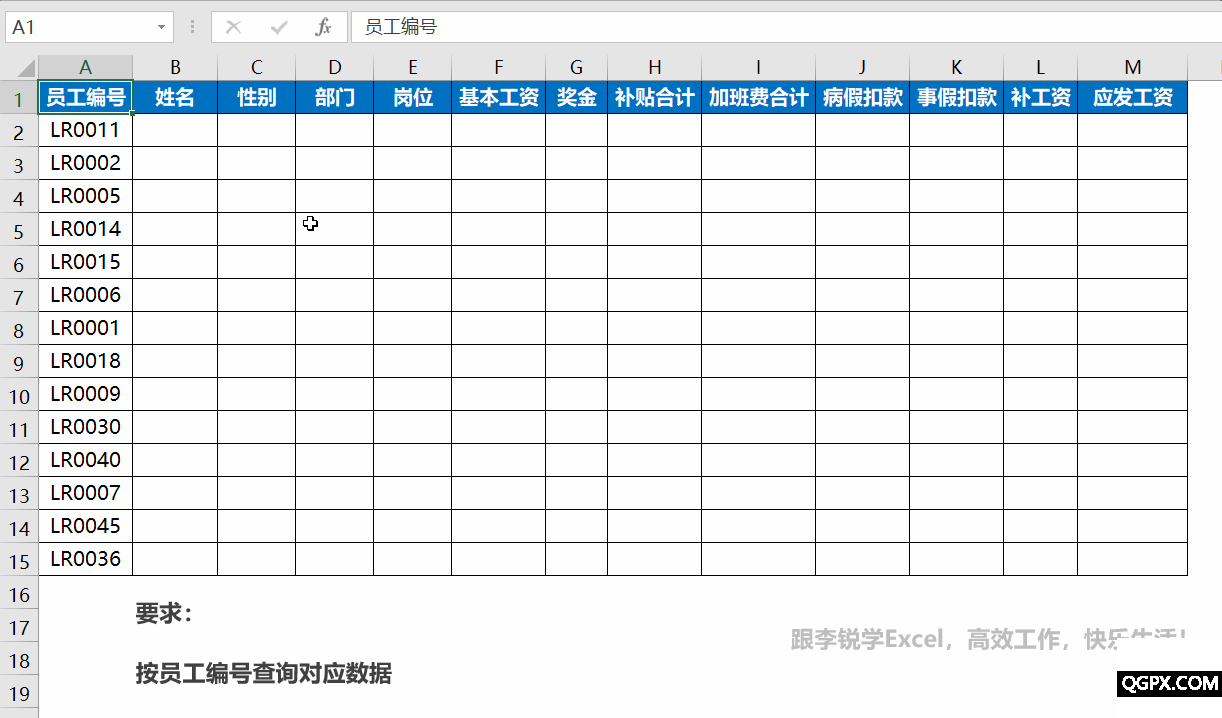Select row 10 header

pyautogui.click(x=19, y=394)
